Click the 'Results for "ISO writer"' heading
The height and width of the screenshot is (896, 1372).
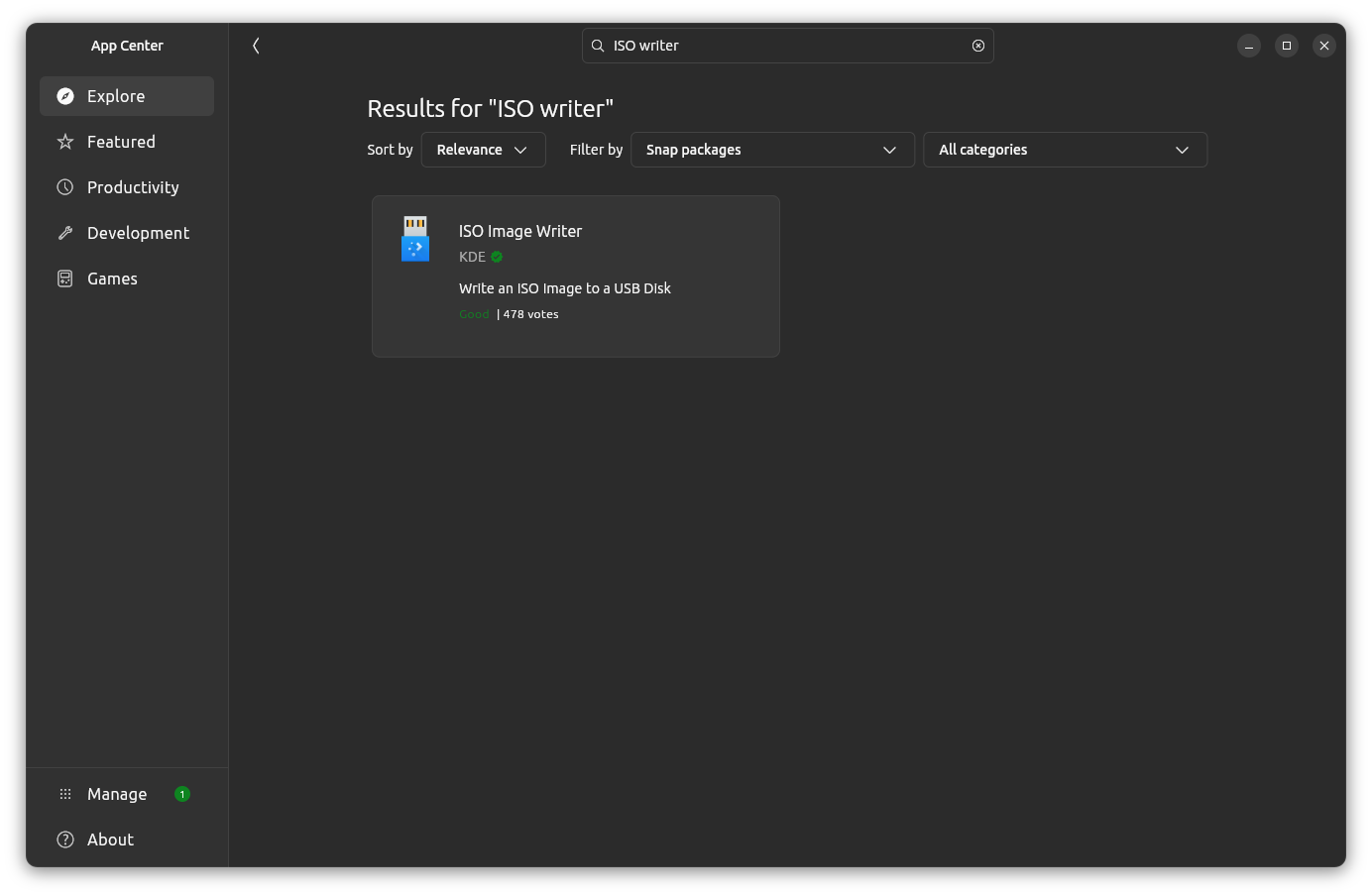(x=491, y=108)
